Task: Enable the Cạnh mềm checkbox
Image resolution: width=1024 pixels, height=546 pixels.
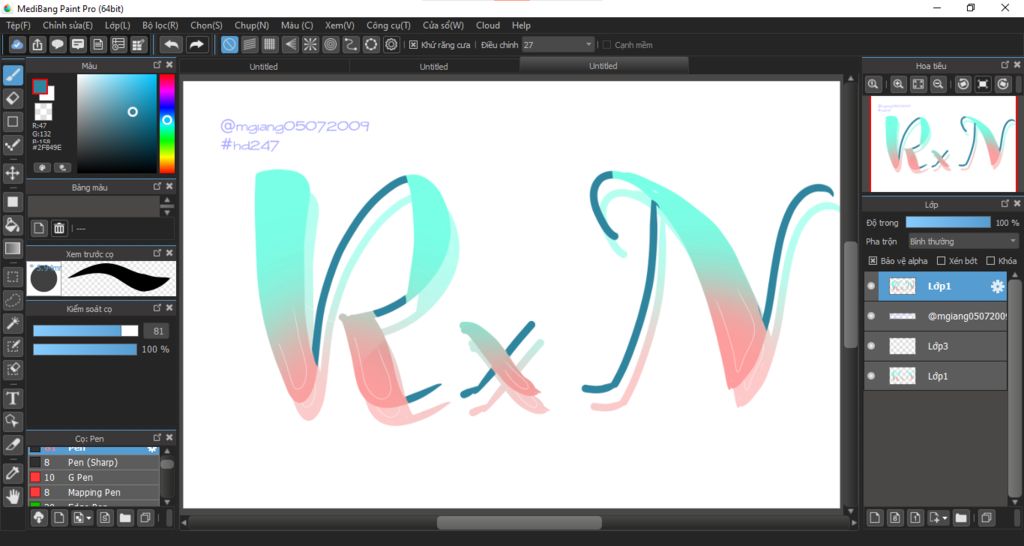Action: 607,45
